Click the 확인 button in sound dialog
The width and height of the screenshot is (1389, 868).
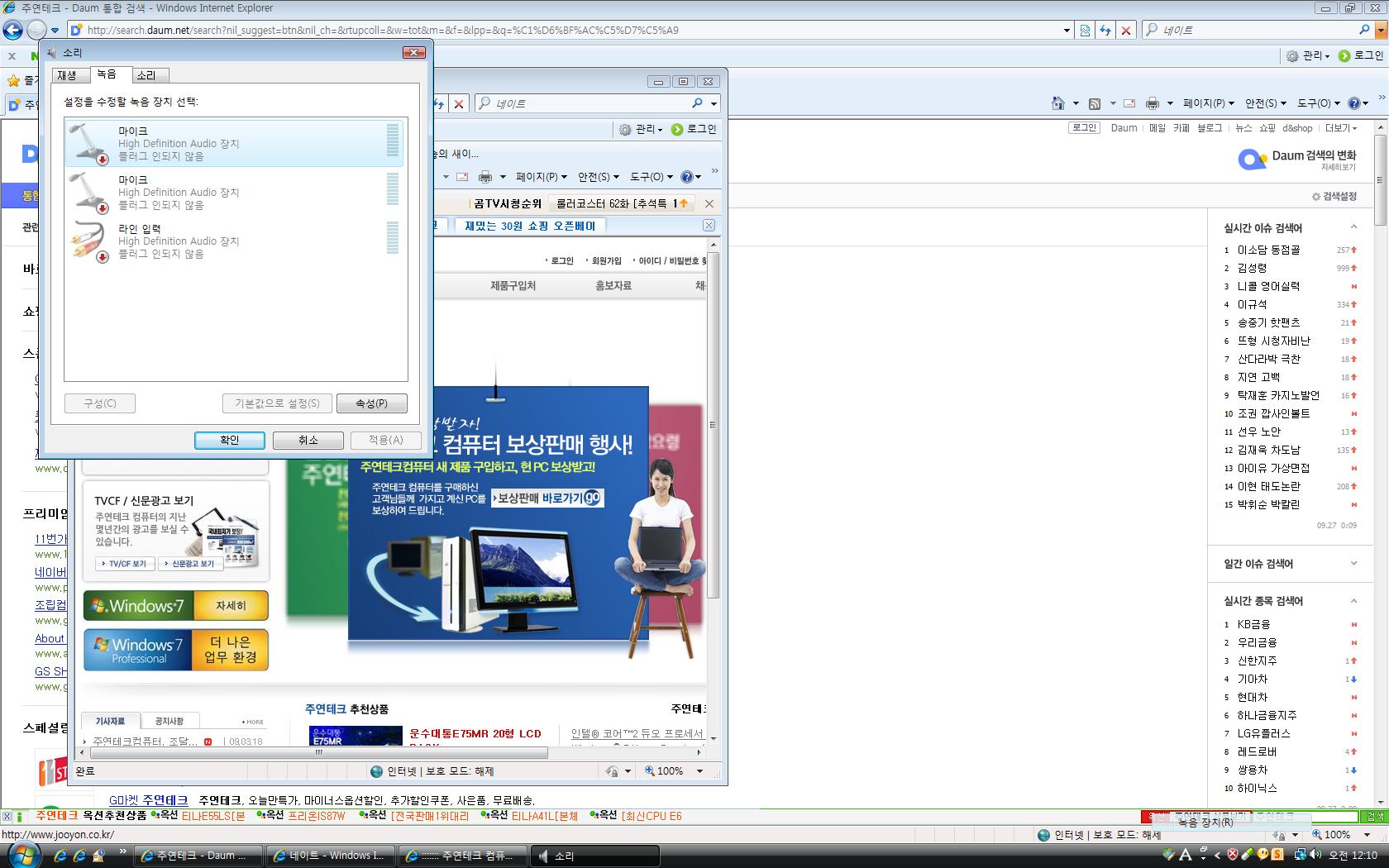point(230,440)
